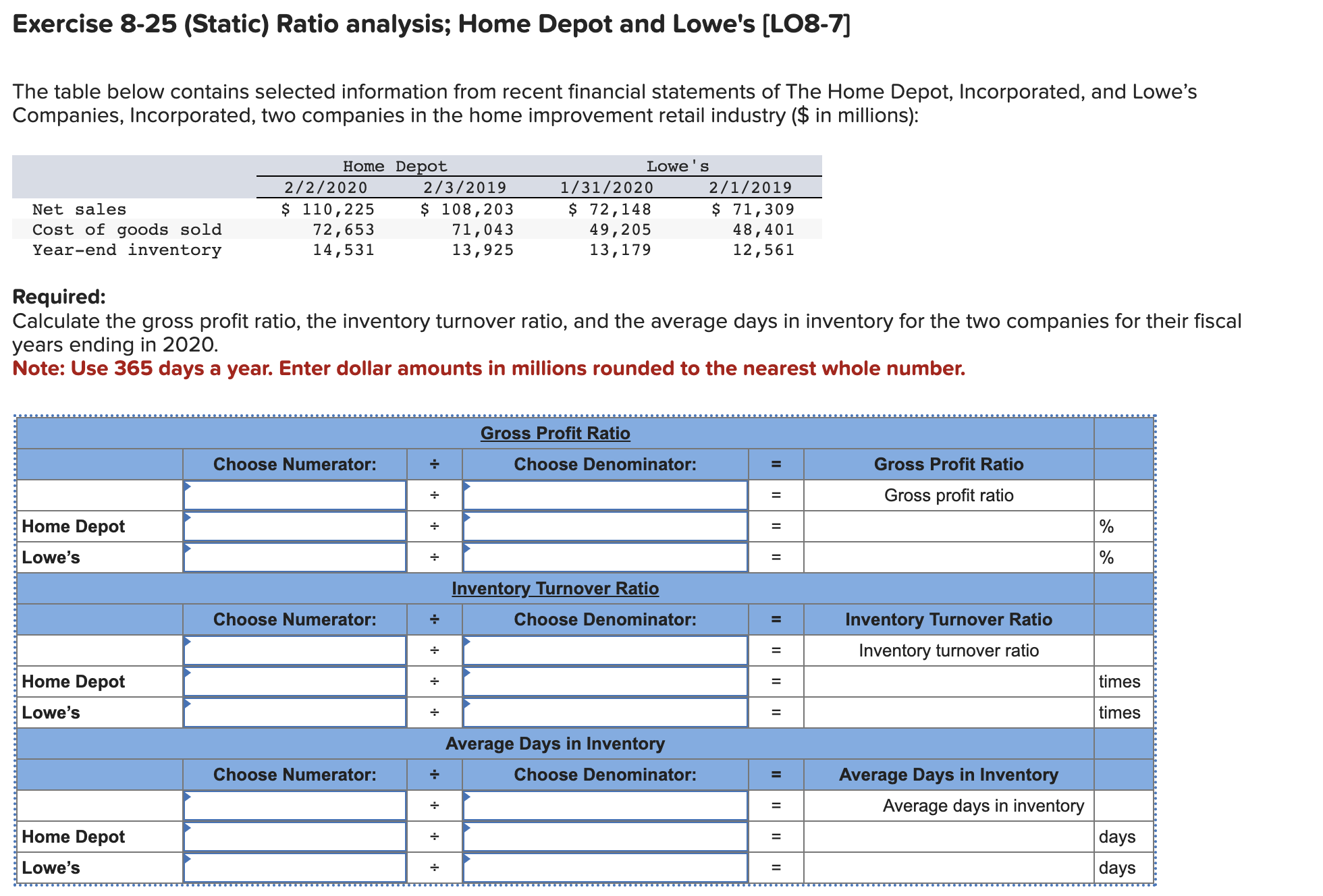Open numerator dropdown in Gross Profit Ratio first row
1323x896 pixels.
click(x=295, y=495)
